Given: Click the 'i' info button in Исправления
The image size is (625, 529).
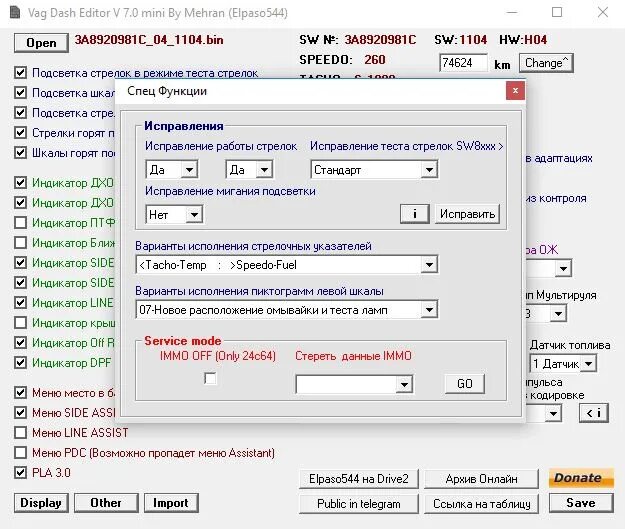Looking at the screenshot, I should (415, 214).
